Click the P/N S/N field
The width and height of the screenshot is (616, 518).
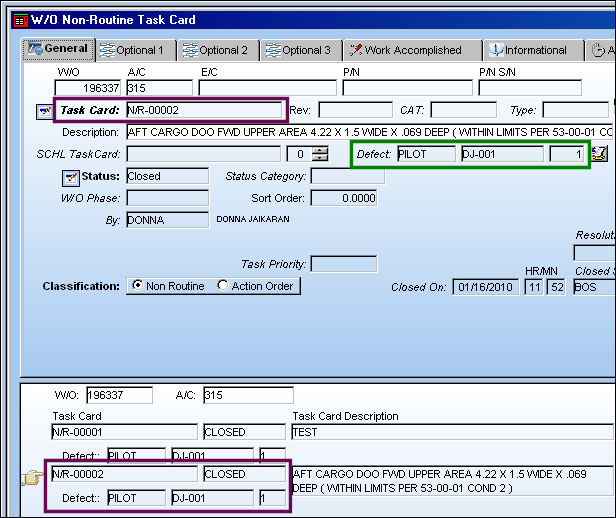pyautogui.click(x=530, y=88)
